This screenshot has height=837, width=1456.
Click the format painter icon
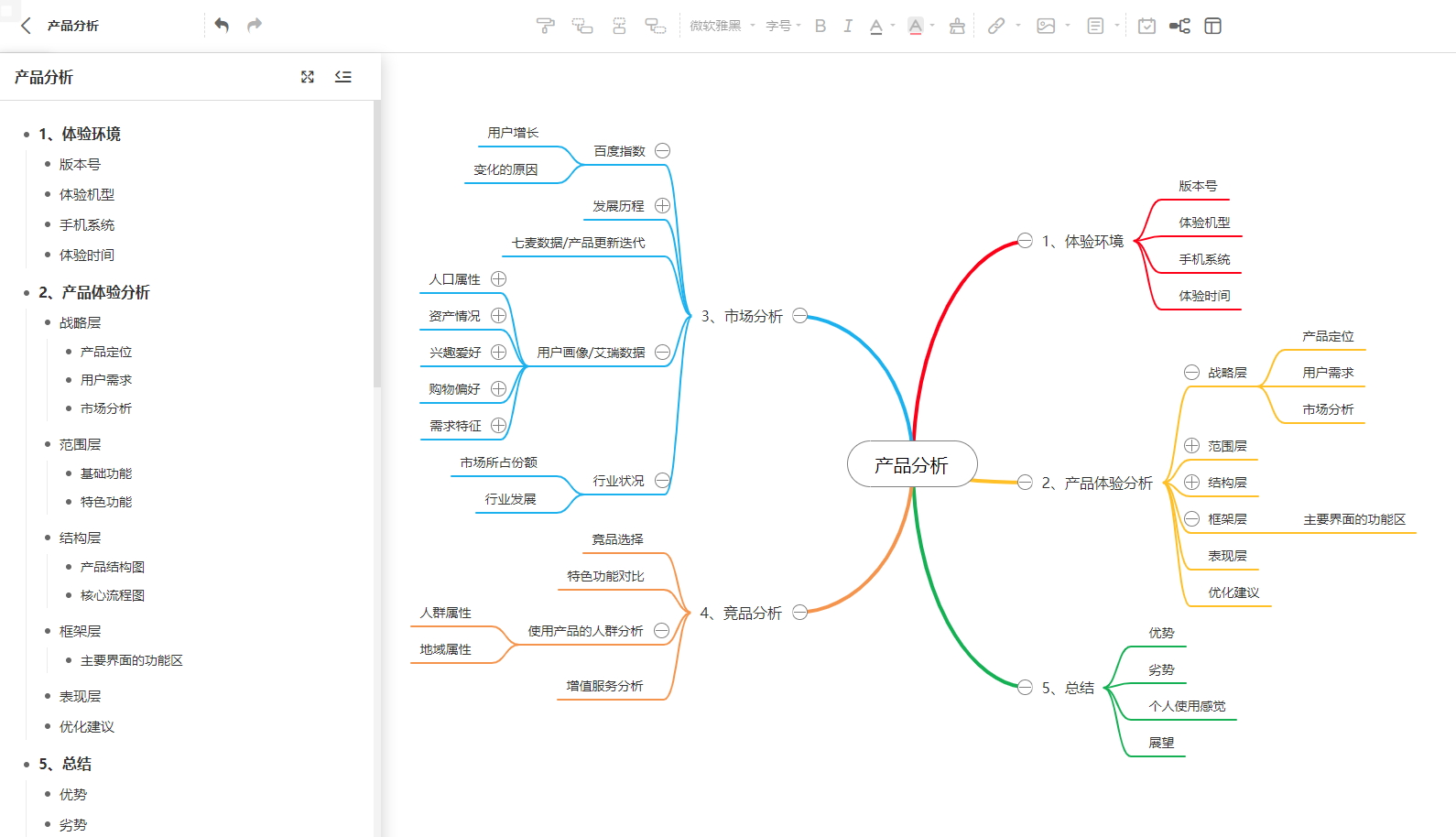pos(545,26)
